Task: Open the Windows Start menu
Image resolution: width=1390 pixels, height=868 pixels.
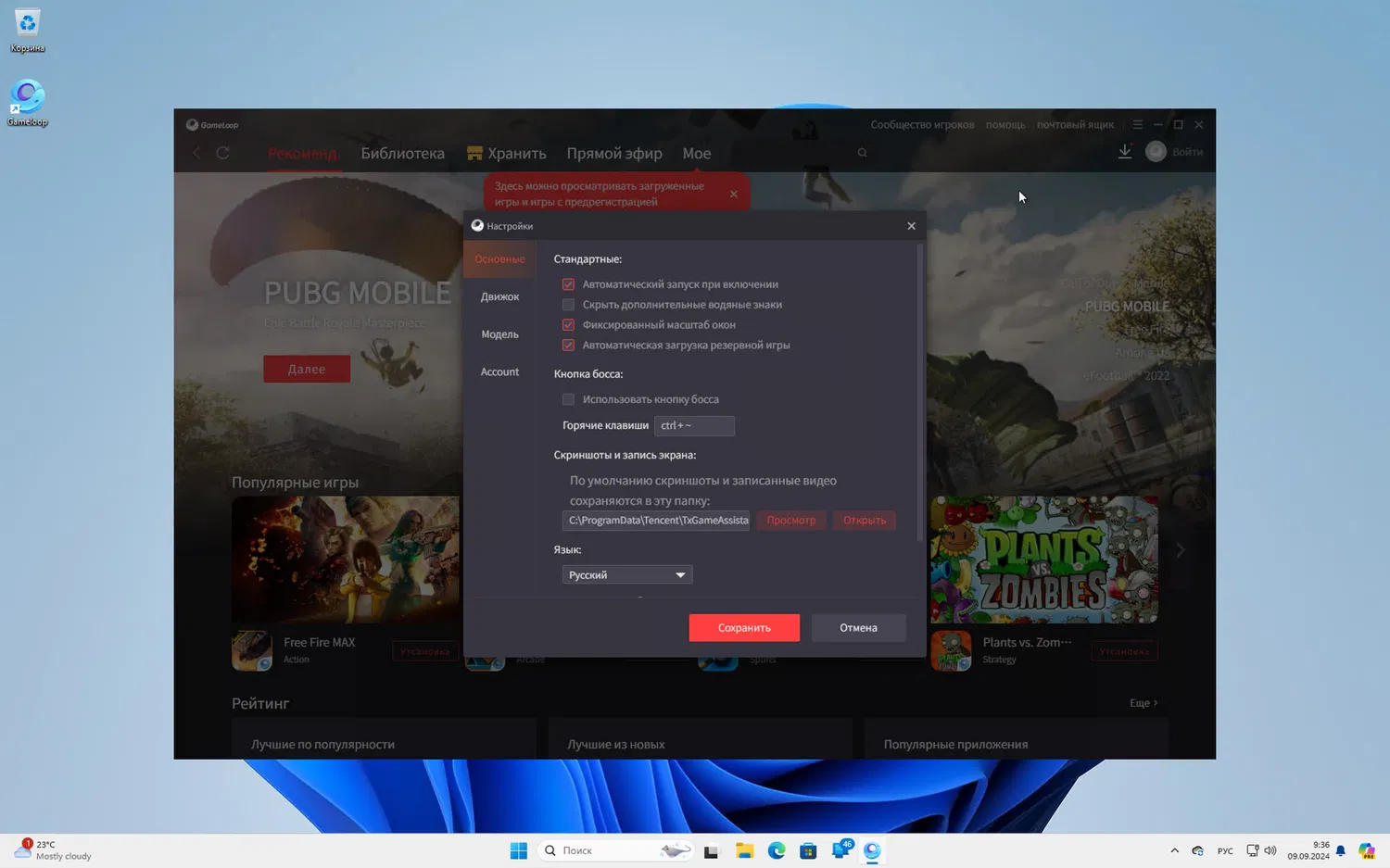Action: pyautogui.click(x=519, y=850)
